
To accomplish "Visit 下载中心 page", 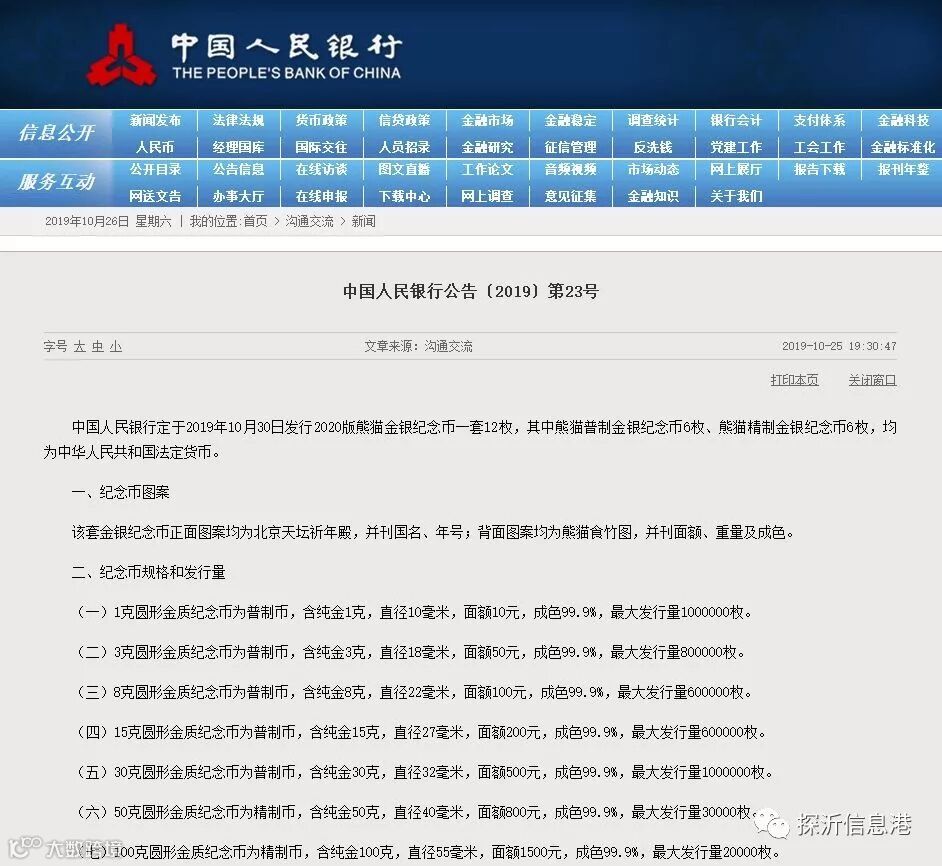I will (x=404, y=196).
